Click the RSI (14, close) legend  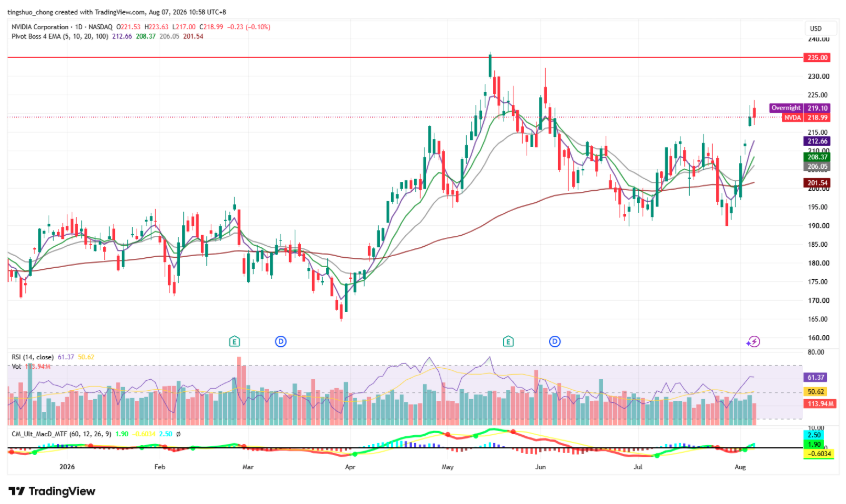pyautogui.click(x=32, y=357)
